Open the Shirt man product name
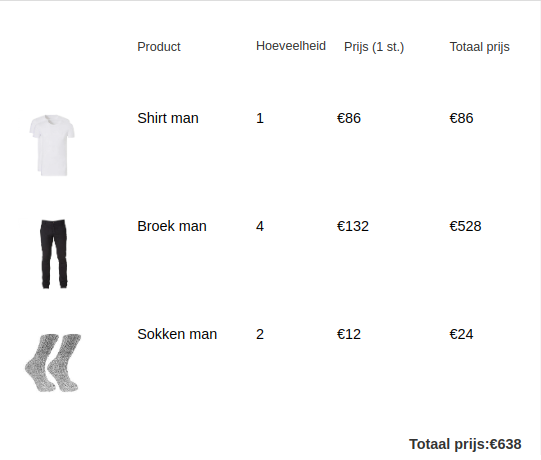Screen dimensions: 541x460 (x=168, y=118)
